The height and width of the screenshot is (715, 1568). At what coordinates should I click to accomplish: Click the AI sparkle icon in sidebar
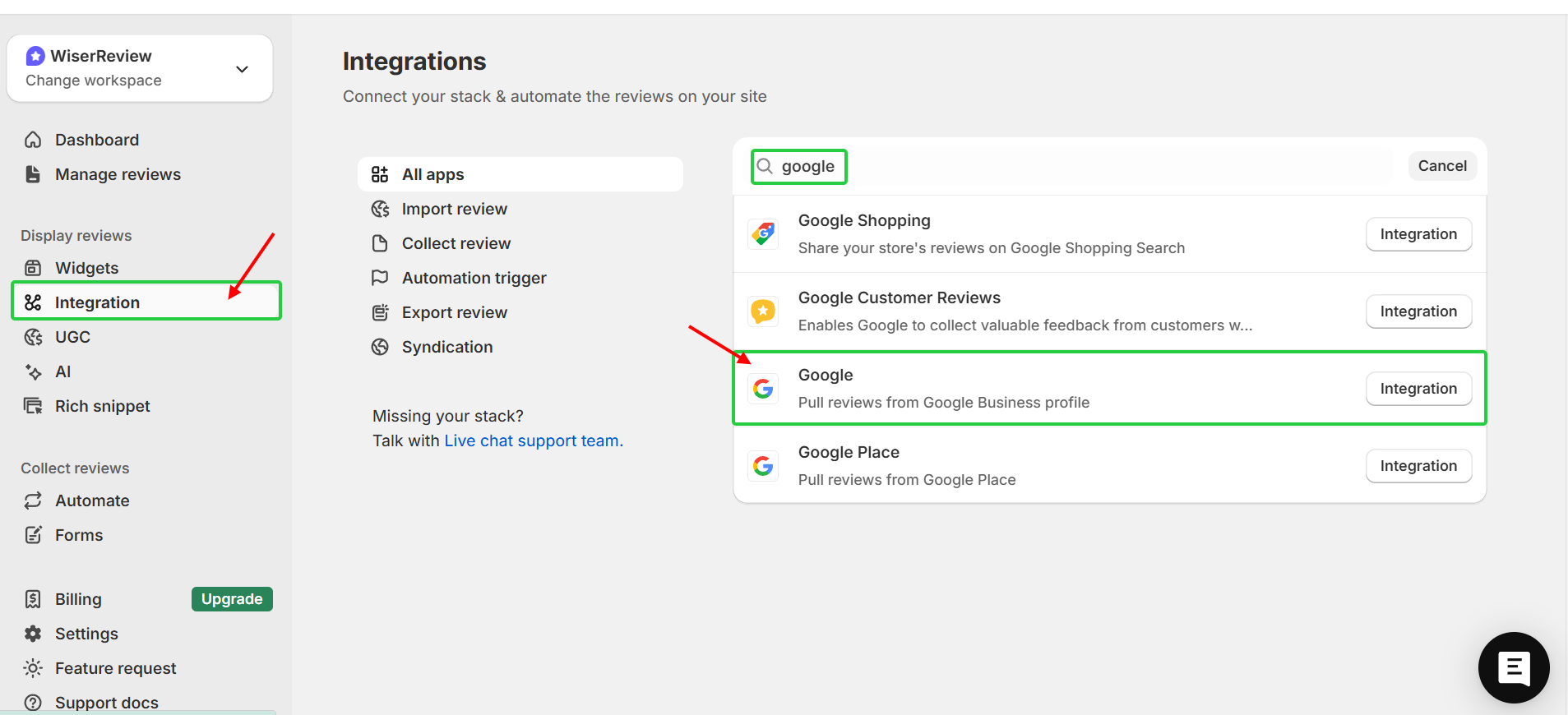tap(33, 371)
